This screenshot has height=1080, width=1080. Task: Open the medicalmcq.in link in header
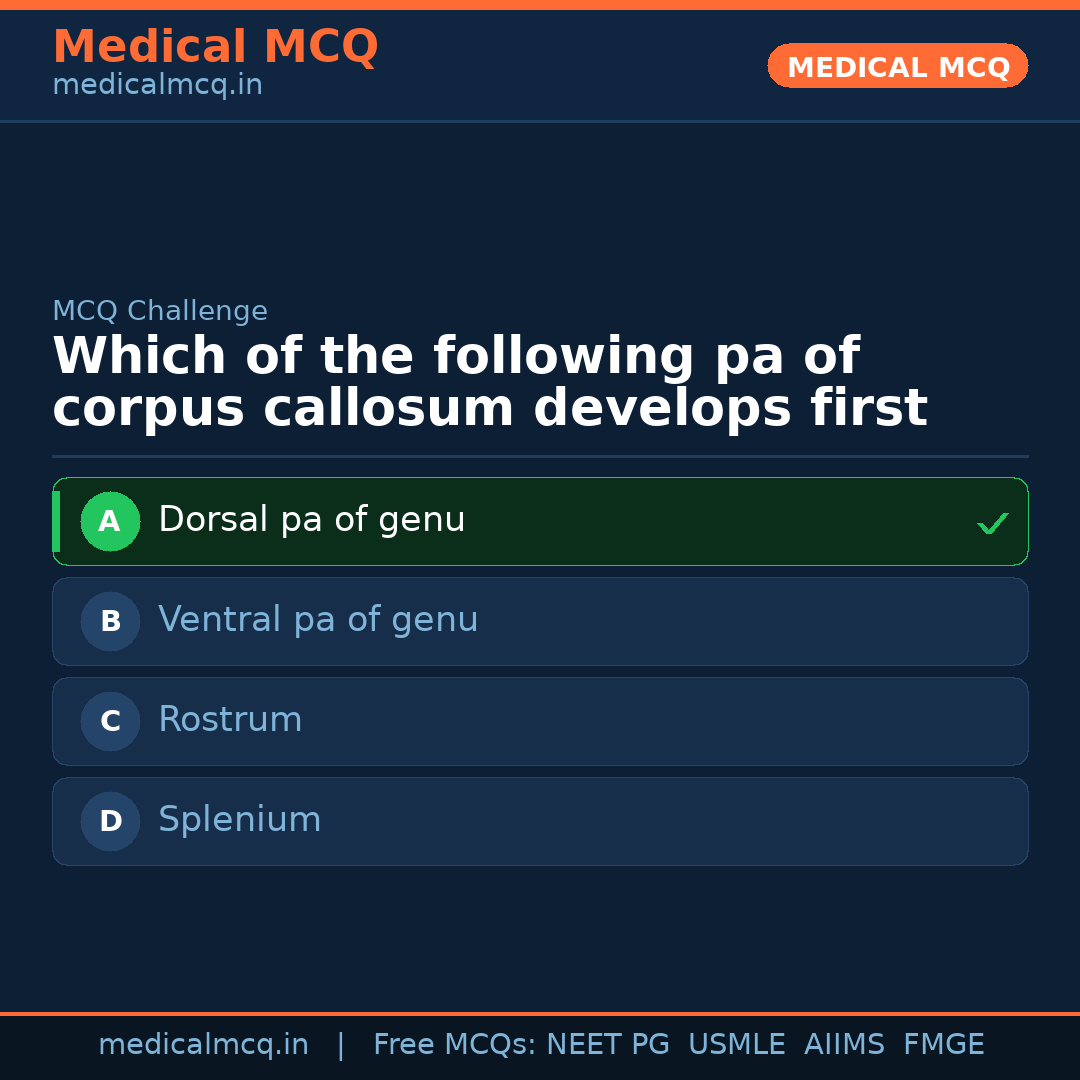(x=157, y=85)
